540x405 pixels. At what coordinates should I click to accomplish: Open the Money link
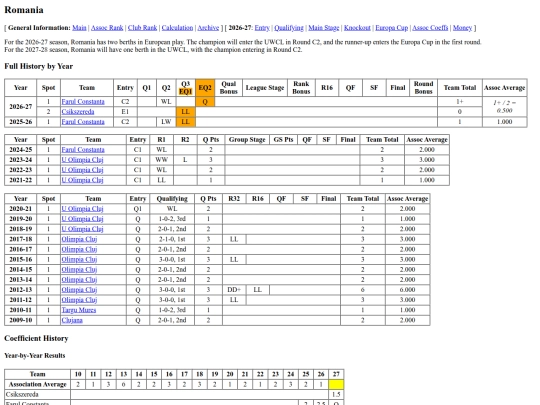pos(462,28)
